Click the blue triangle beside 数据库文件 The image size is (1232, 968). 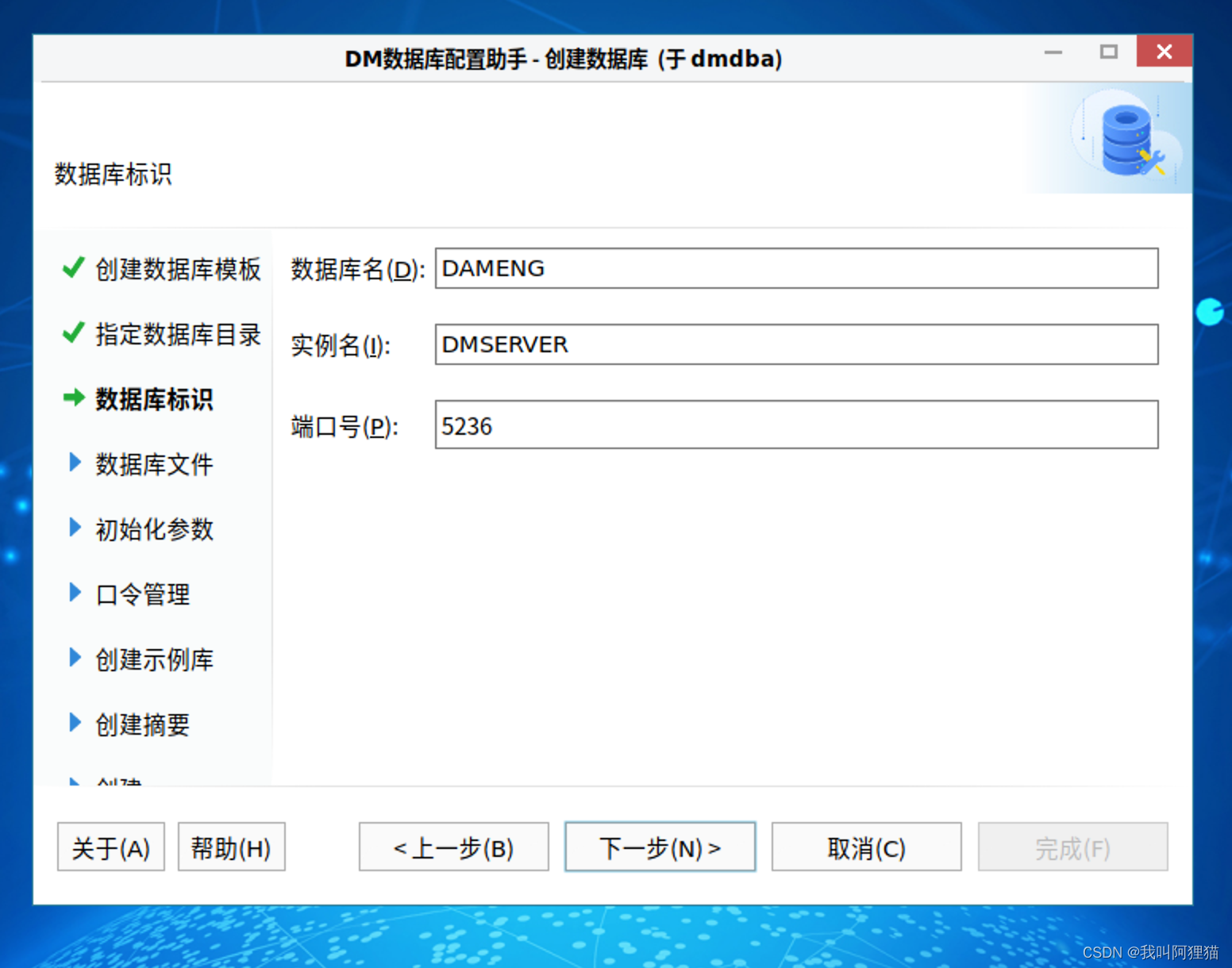(75, 462)
